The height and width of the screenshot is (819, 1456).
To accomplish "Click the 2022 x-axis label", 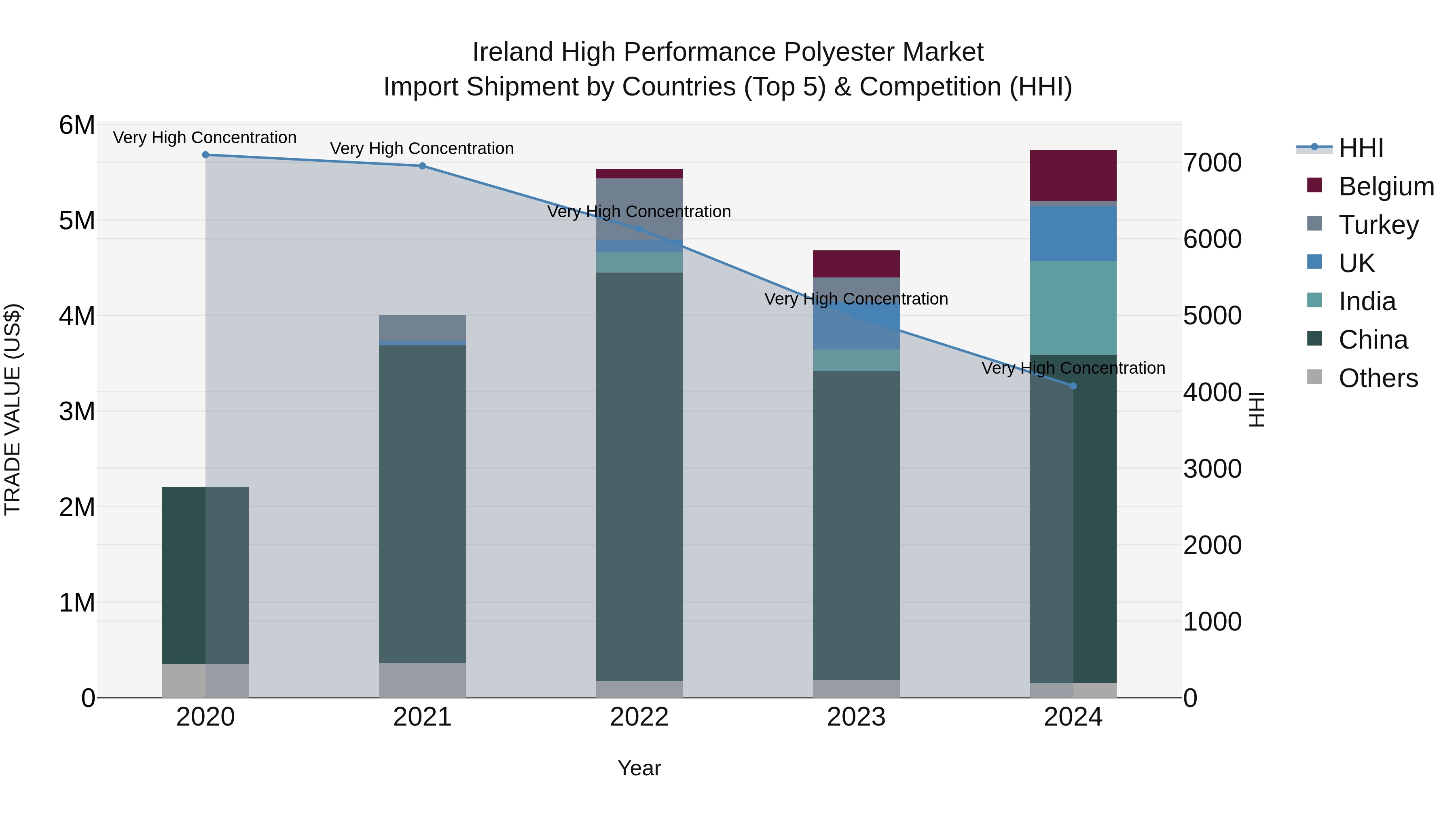I will pyautogui.click(x=639, y=717).
